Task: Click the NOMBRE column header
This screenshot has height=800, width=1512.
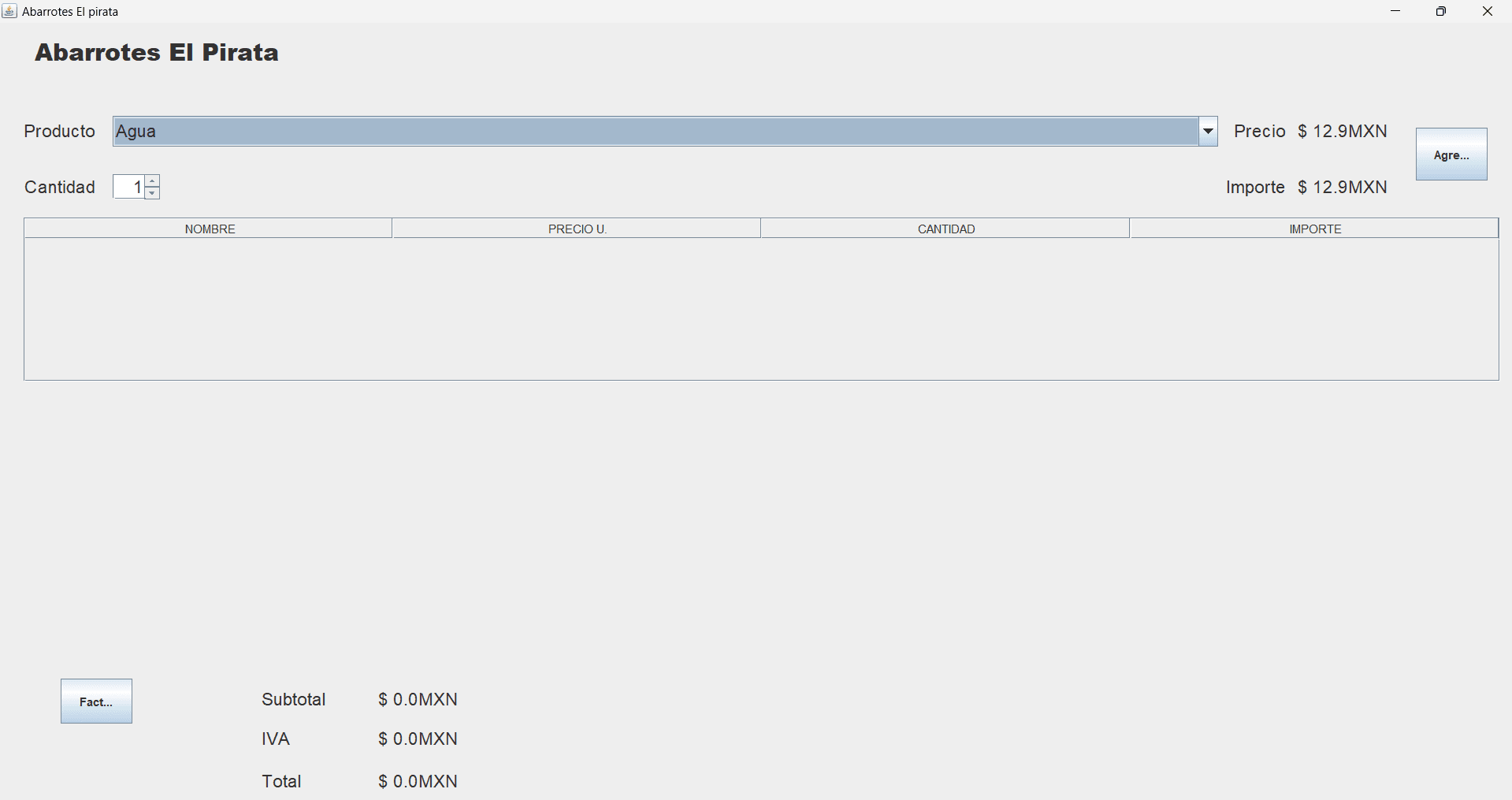Action: (x=210, y=229)
